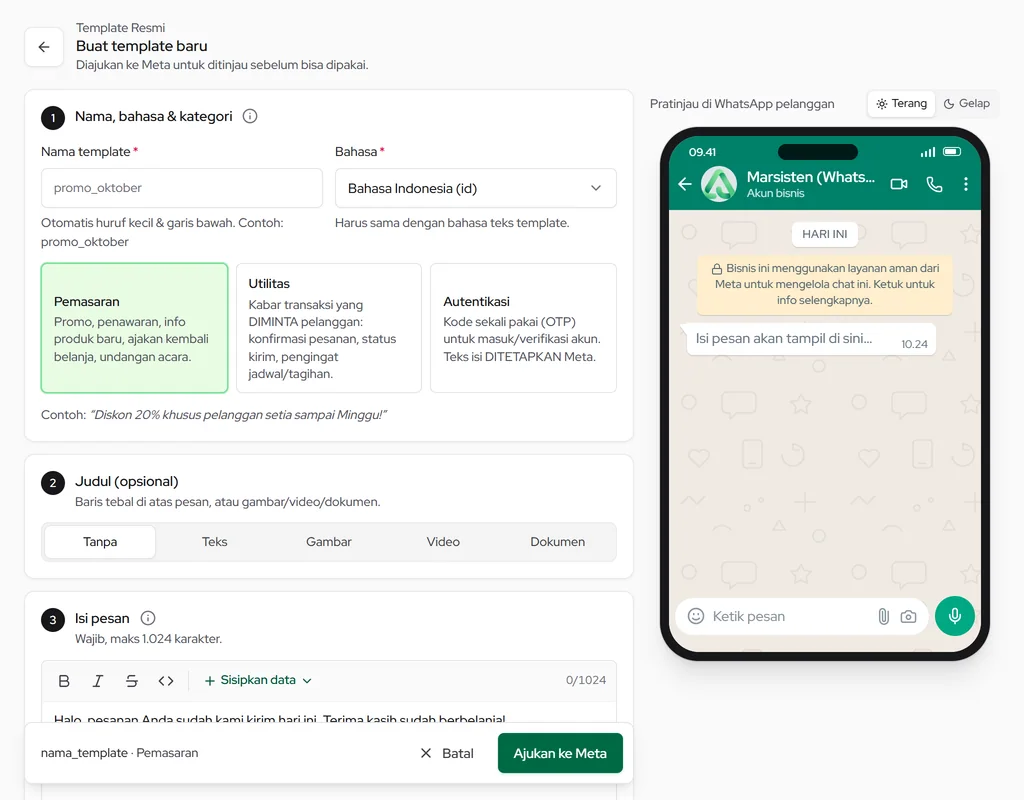Tap security notice about Meta in preview
The image size is (1024, 800).
[825, 284]
